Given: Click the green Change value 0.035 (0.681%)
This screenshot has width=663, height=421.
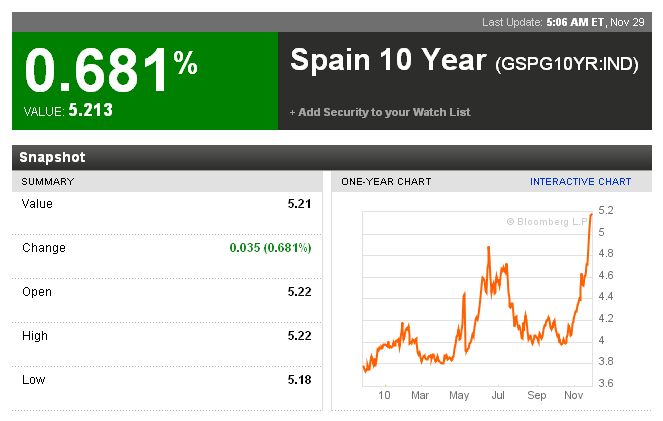Looking at the screenshot, I should point(270,248).
